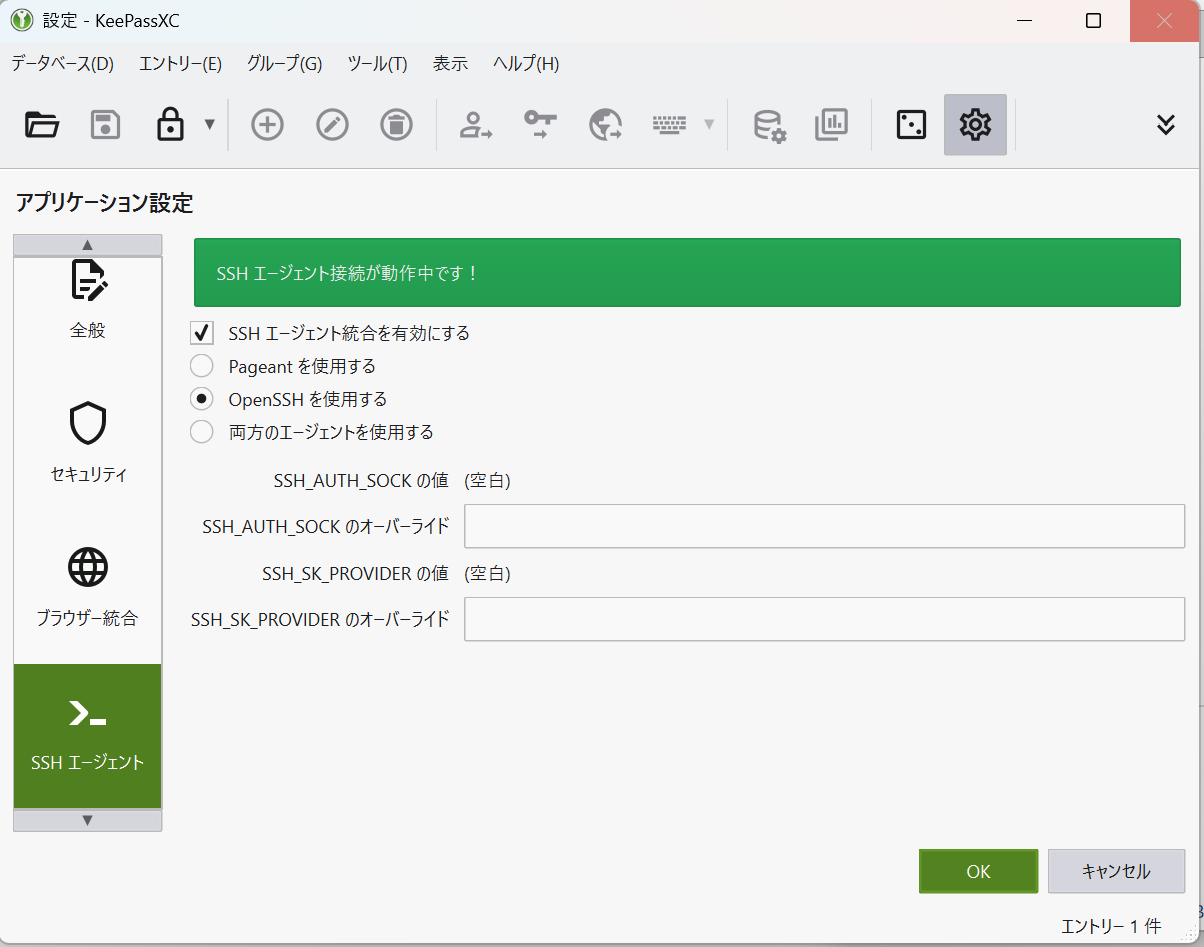1204x947 pixels.
Task: Select the Pageant を使用する radio button
Action: coord(202,366)
